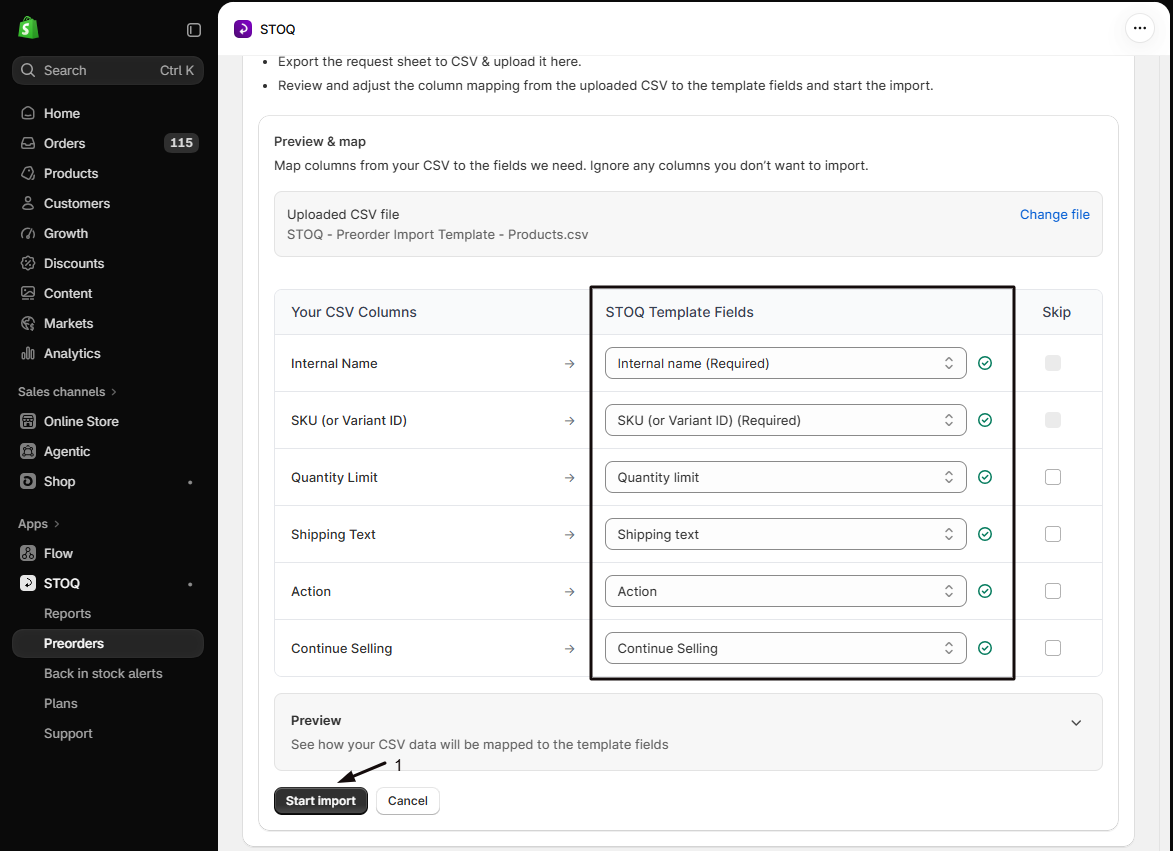
Task: Click the Products tag icon
Action: [x=28, y=173]
